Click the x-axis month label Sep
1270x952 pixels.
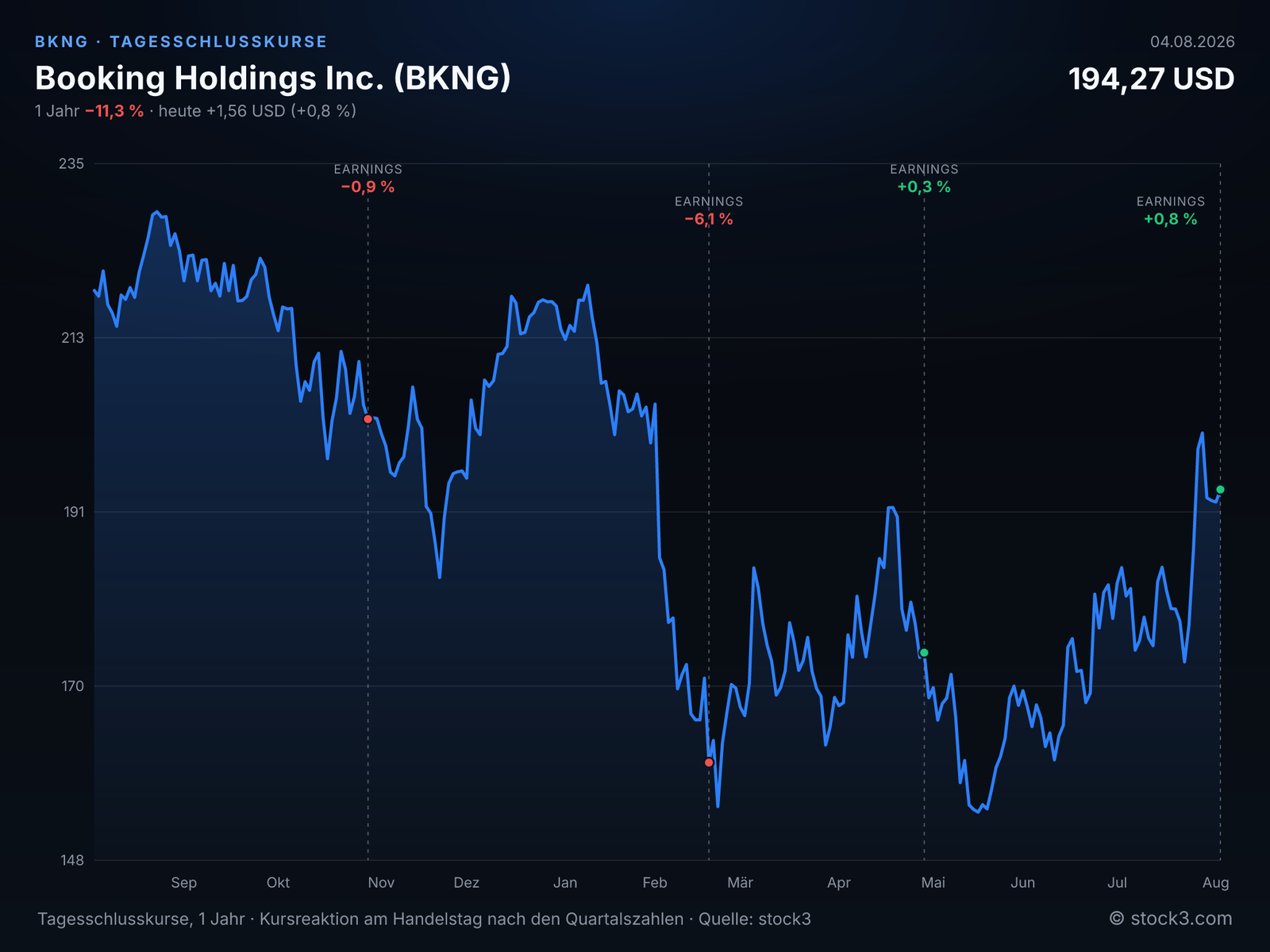click(184, 883)
